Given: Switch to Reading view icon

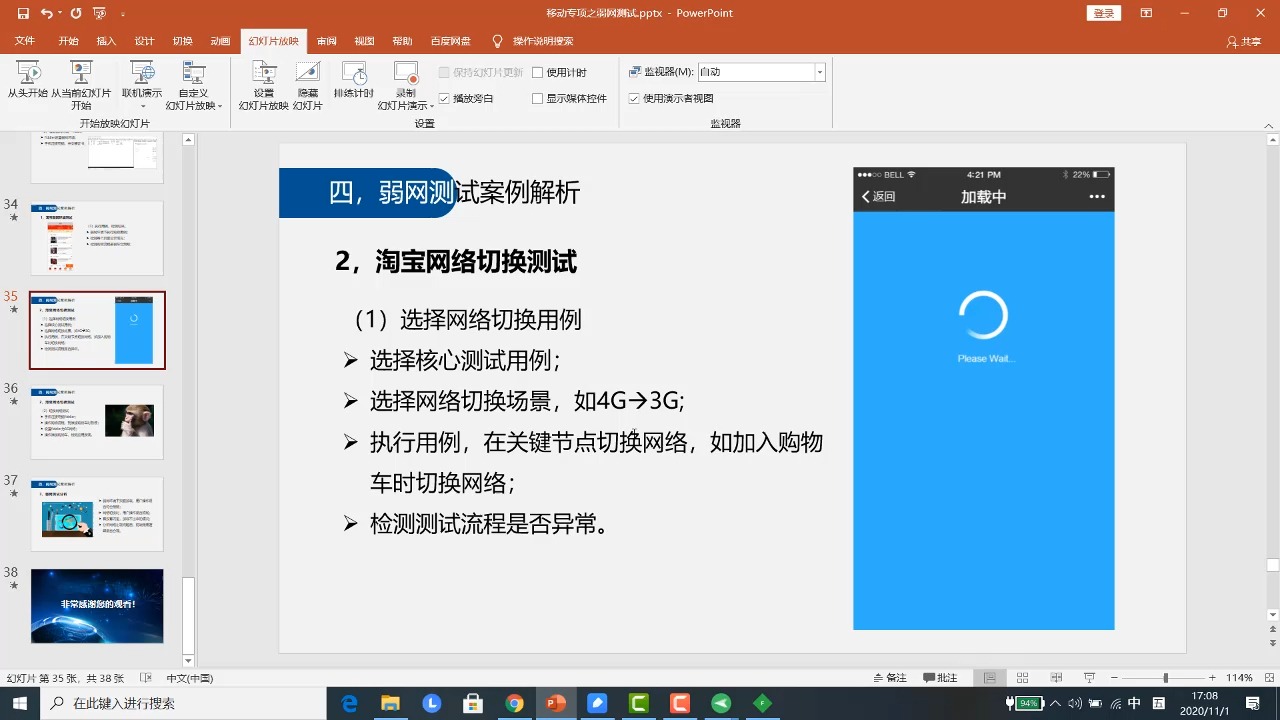Looking at the screenshot, I should pos(1057,678).
